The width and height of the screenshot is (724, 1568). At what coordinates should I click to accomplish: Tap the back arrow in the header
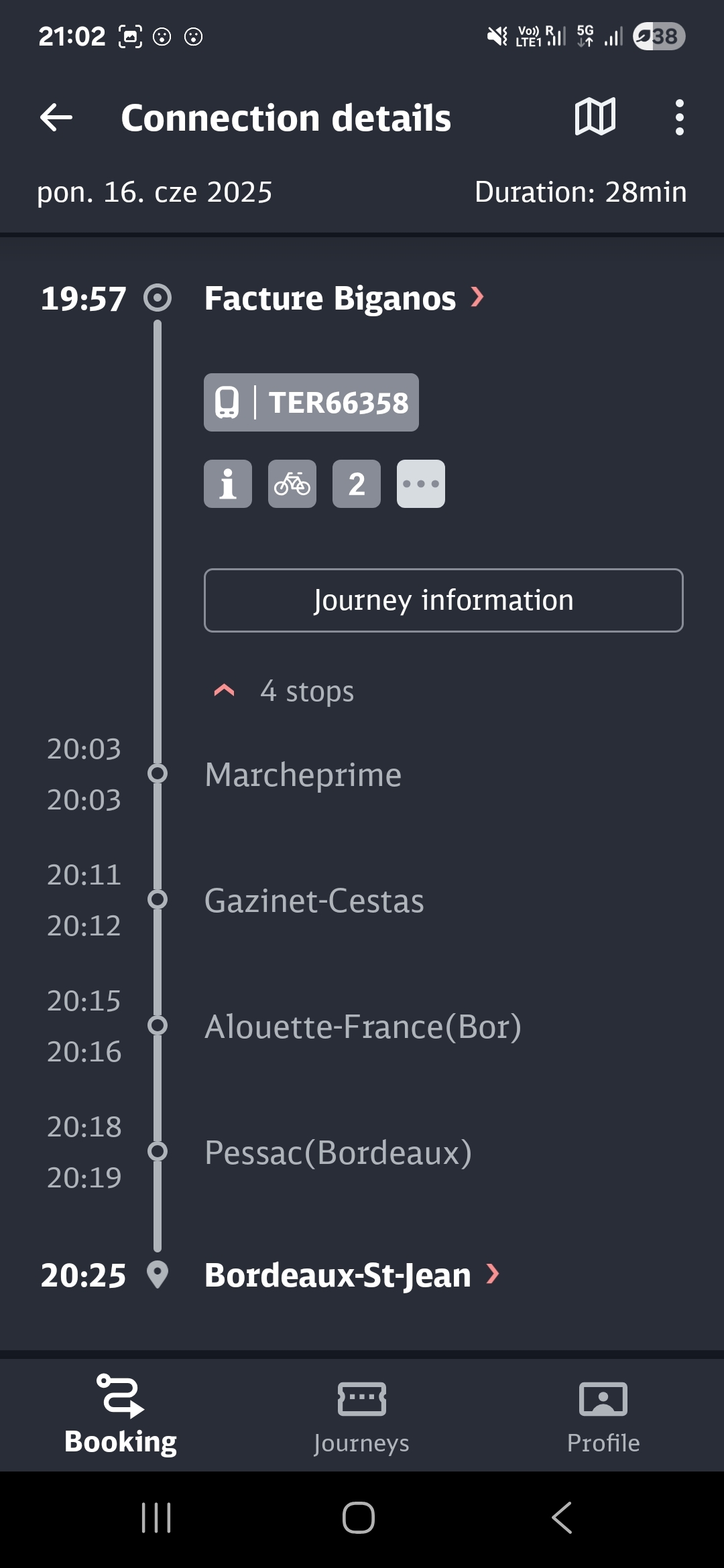coord(56,118)
